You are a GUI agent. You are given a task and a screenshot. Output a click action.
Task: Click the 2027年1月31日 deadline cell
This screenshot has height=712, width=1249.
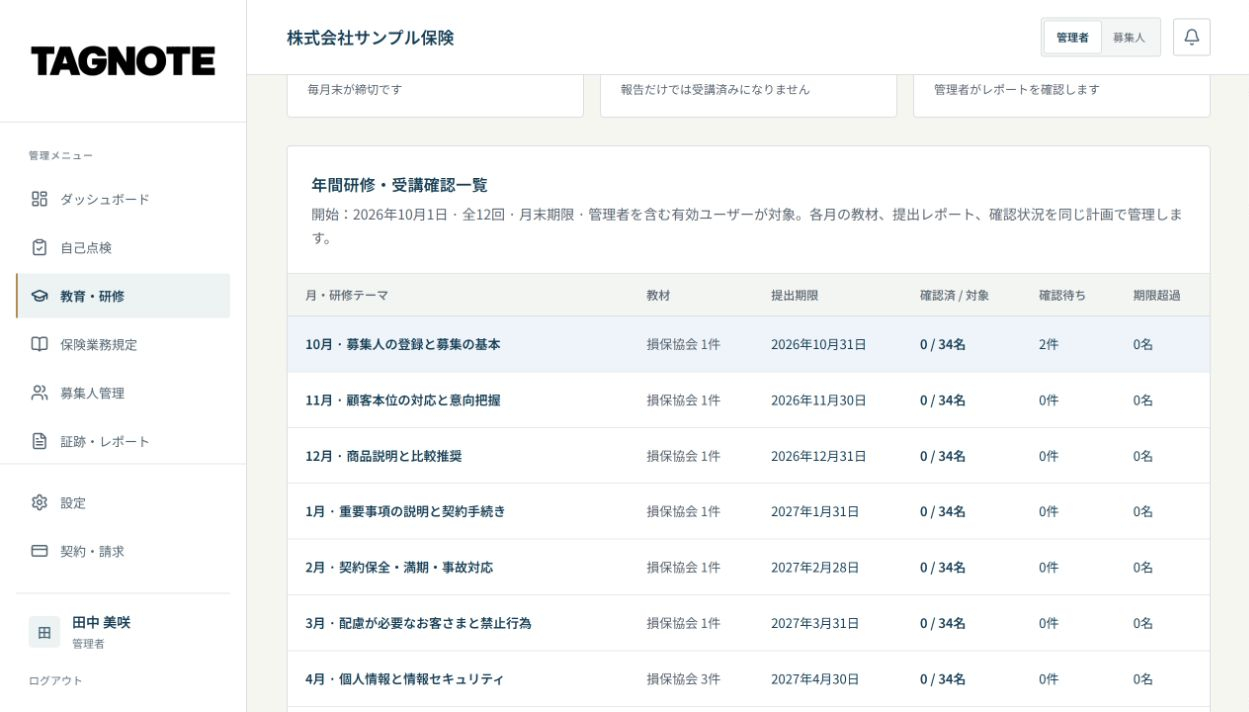[815, 511]
